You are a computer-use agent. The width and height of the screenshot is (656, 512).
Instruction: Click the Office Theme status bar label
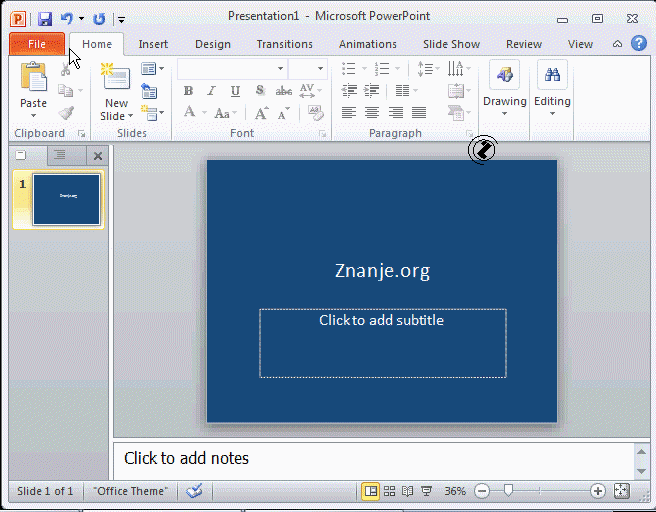(131, 491)
